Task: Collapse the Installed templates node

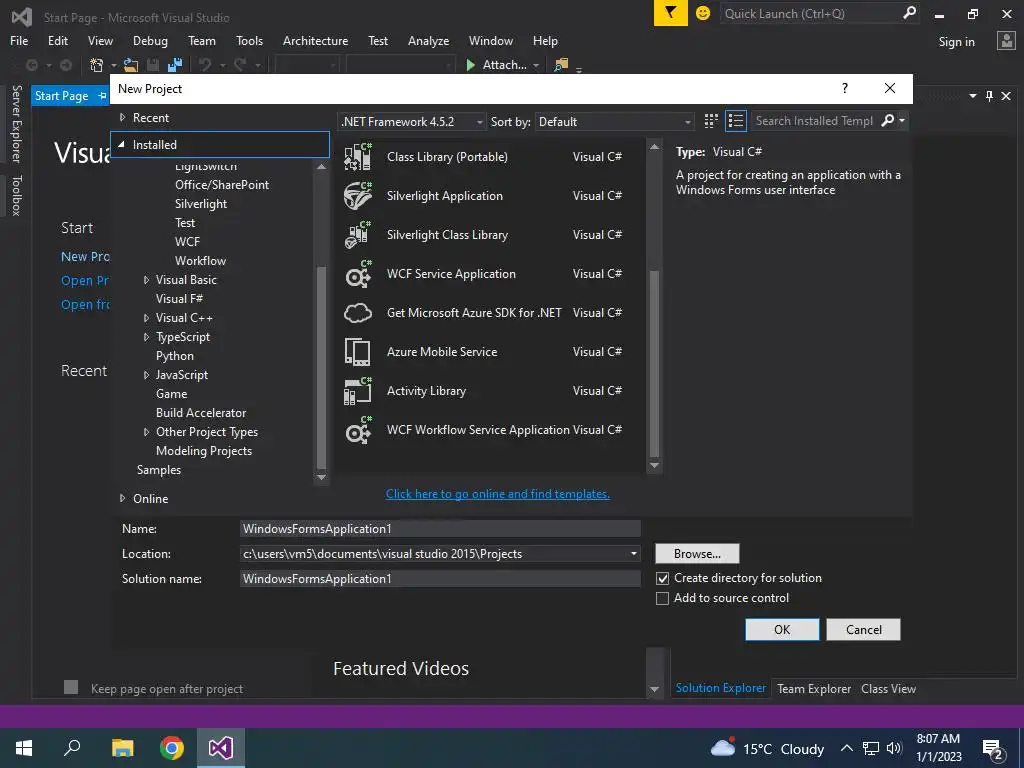Action: click(x=121, y=144)
